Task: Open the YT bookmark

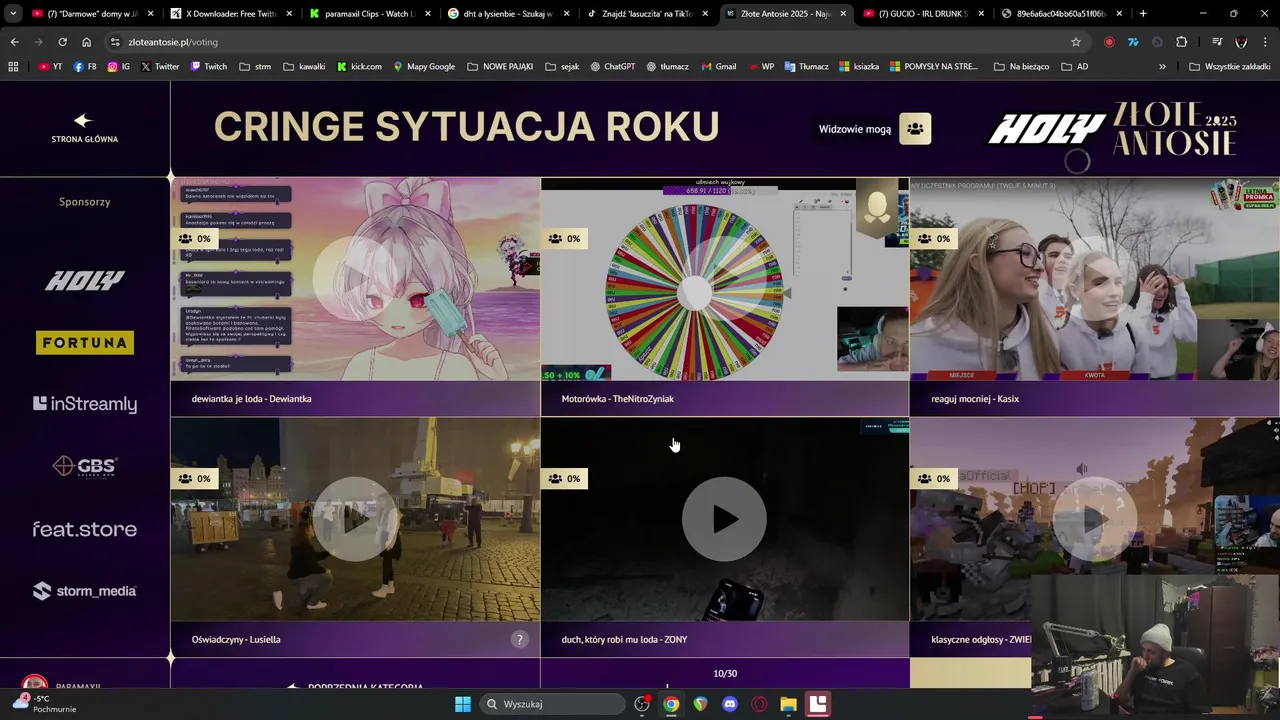Action: click(50, 67)
